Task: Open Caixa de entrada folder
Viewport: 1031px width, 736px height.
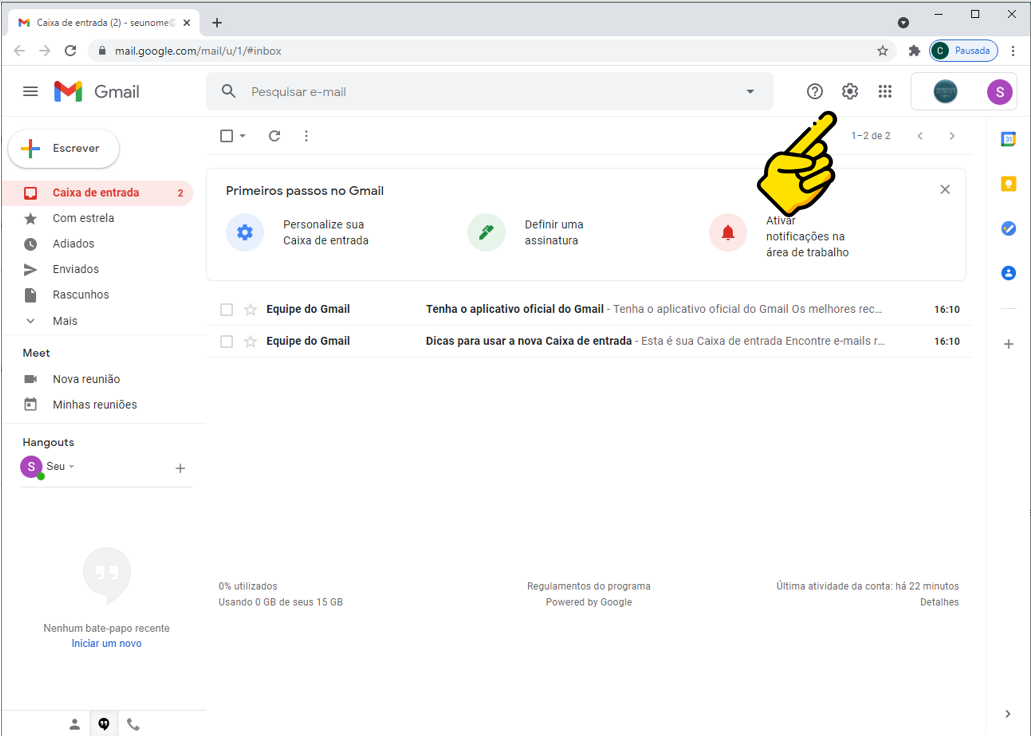Action: pyautogui.click(x=97, y=193)
